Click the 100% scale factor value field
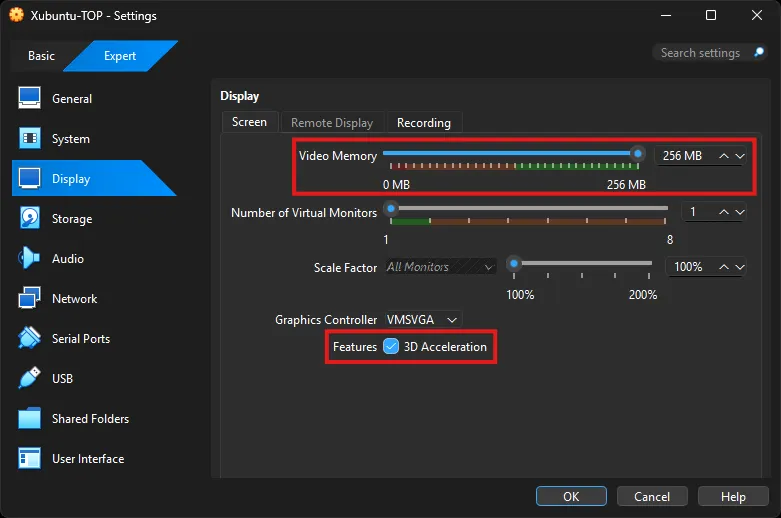This screenshot has height=518, width=781. tap(706, 267)
